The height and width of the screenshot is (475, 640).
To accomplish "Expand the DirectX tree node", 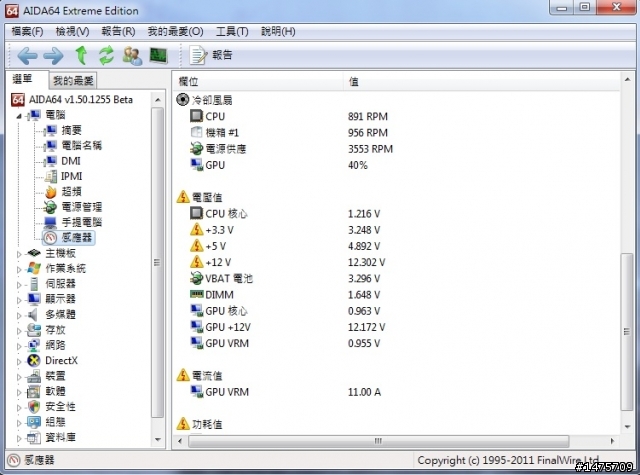I will pyautogui.click(x=19, y=361).
